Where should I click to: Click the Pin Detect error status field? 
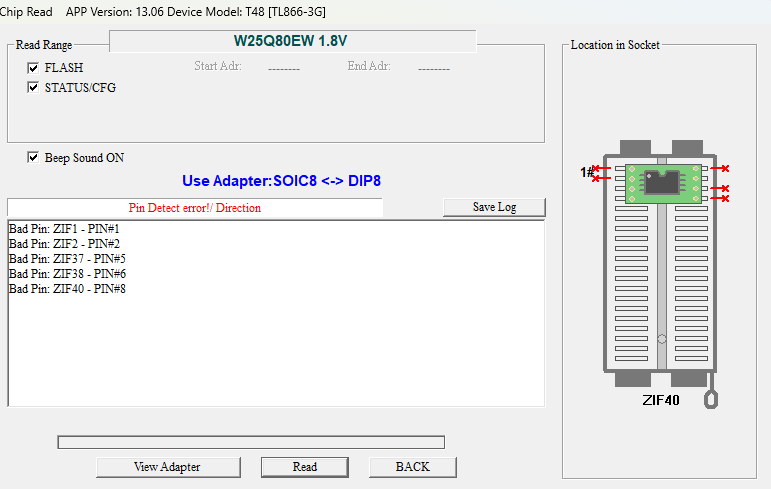click(x=195, y=208)
